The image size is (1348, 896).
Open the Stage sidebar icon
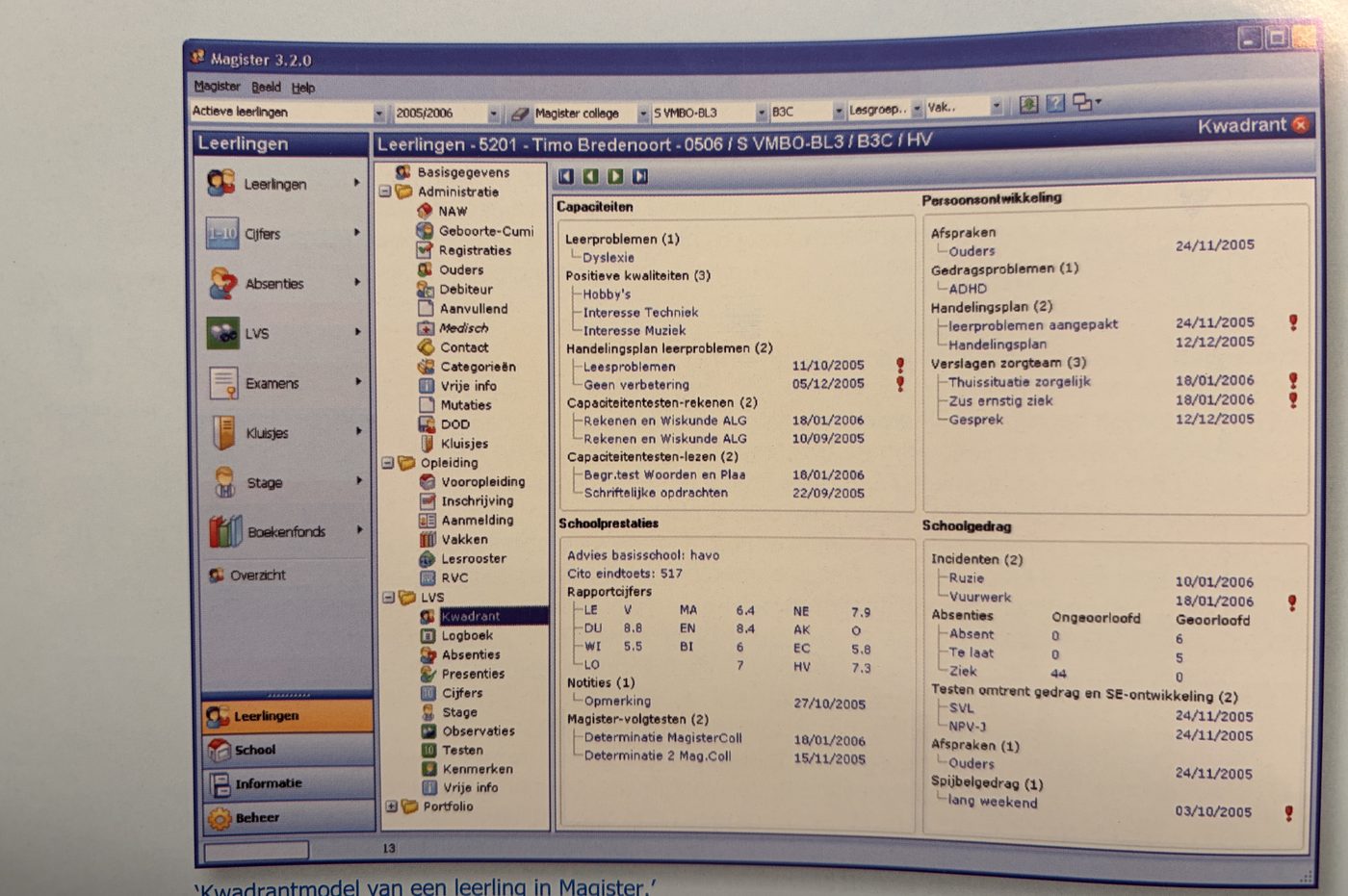coord(225,482)
